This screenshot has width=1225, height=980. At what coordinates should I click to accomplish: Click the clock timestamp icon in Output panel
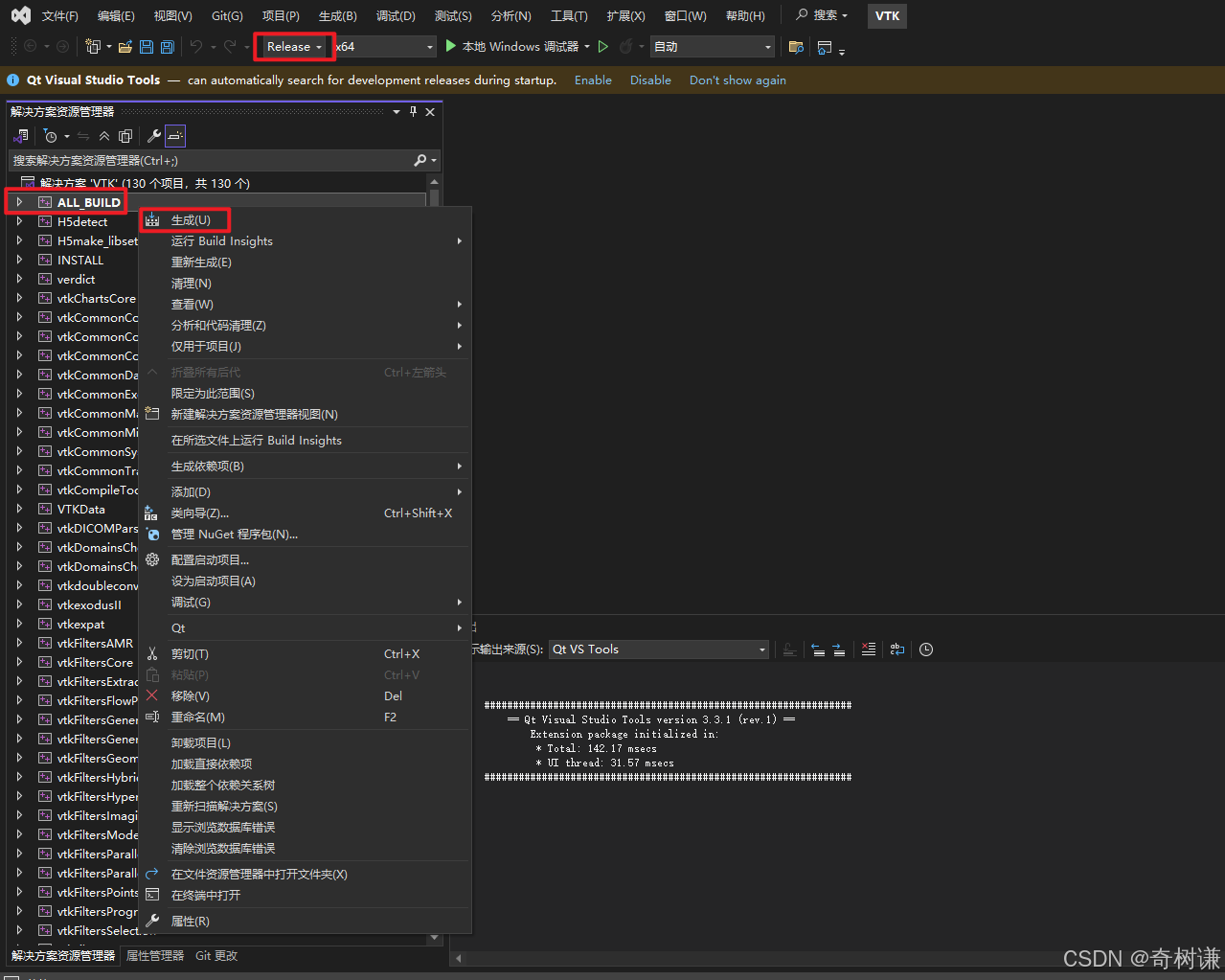(926, 650)
